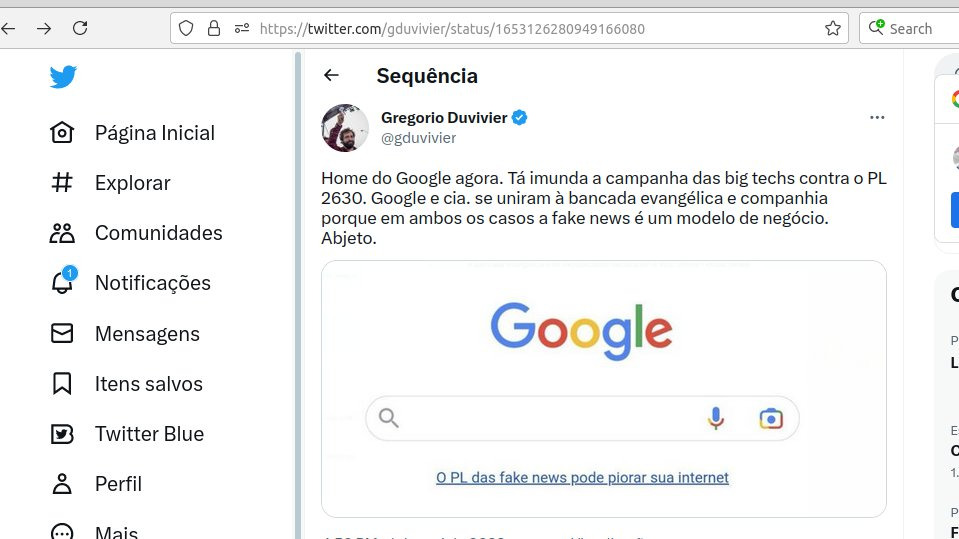Screen dimensions: 959x539
Task: Open Twitter Blue icon
Action: [x=62, y=434]
